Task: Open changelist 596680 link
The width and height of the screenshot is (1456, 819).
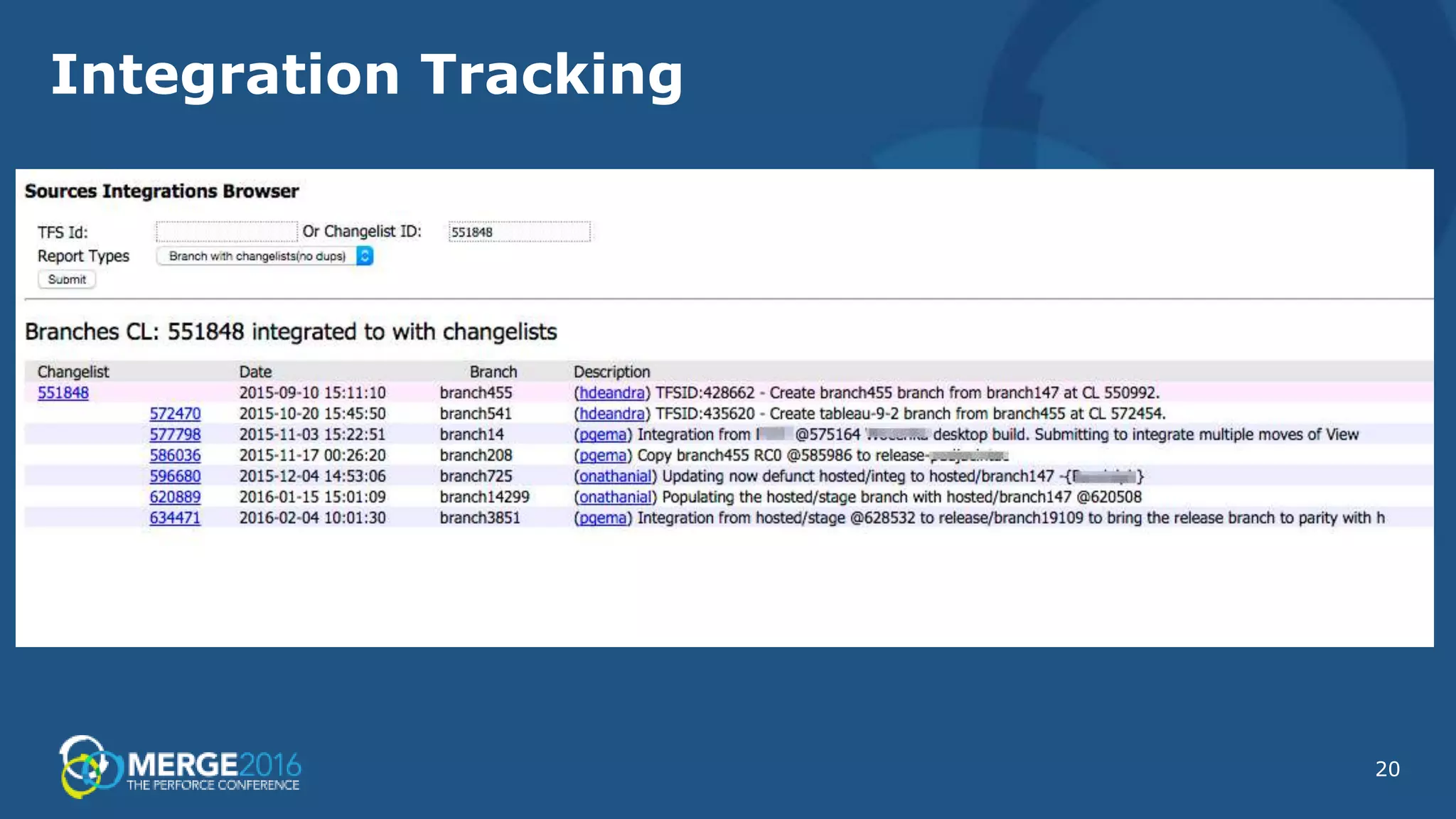Action: pos(175,476)
